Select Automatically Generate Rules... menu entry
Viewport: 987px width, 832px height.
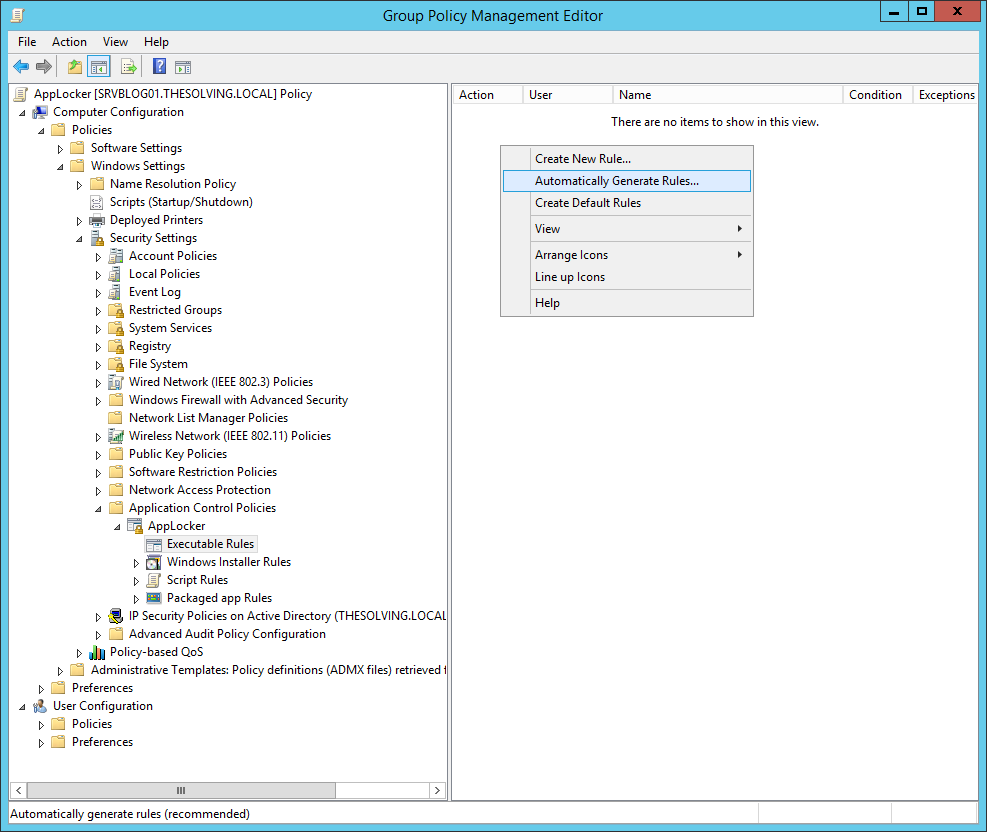(627, 181)
